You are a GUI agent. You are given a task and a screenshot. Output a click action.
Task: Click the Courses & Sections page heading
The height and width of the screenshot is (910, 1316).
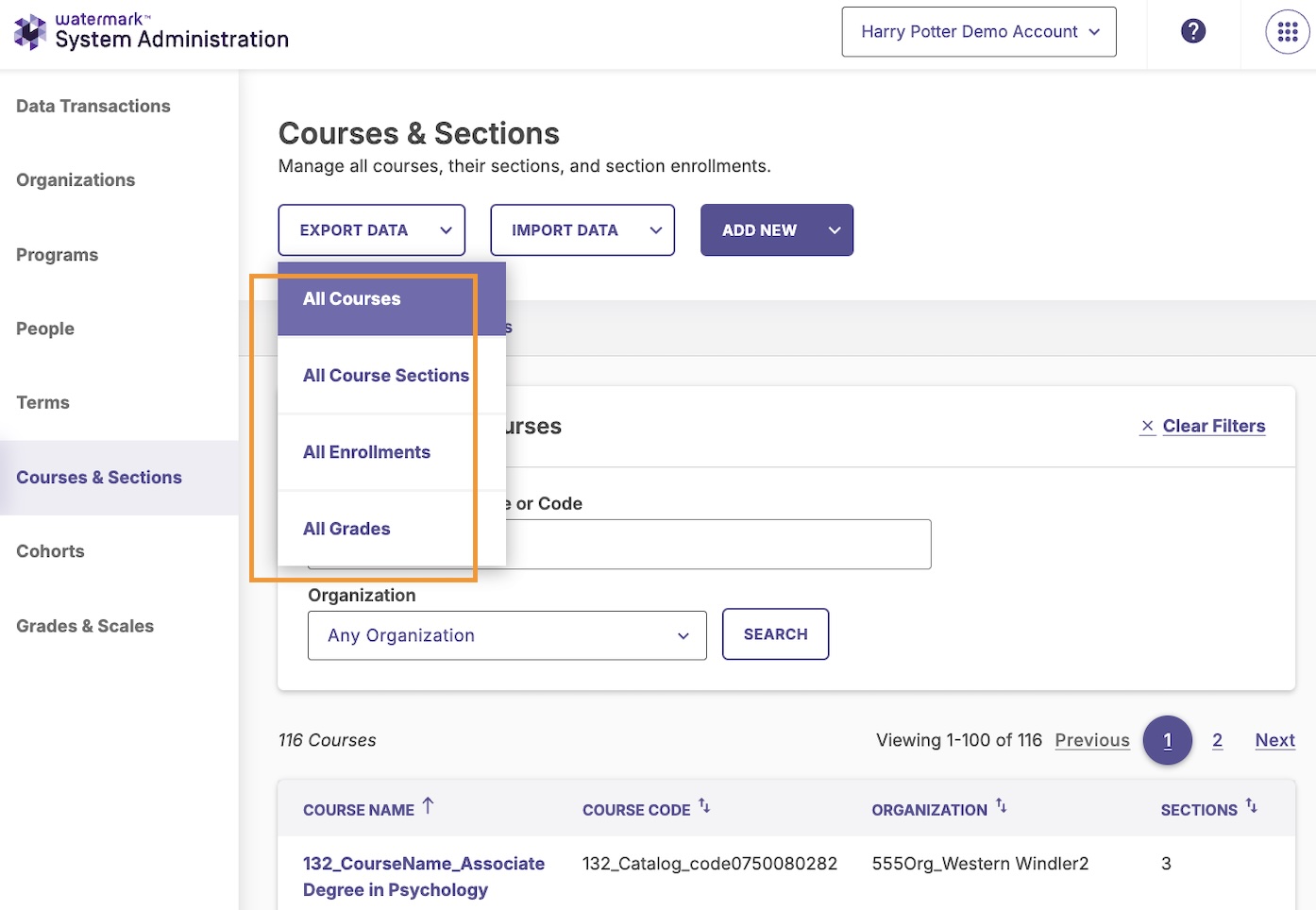(x=419, y=133)
